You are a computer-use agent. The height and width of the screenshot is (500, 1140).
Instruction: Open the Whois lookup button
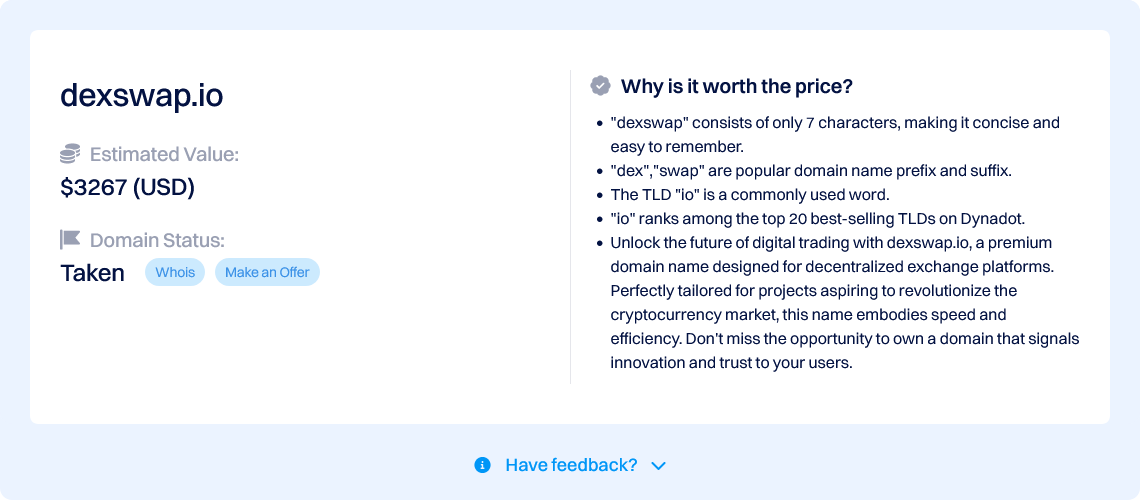click(x=175, y=273)
